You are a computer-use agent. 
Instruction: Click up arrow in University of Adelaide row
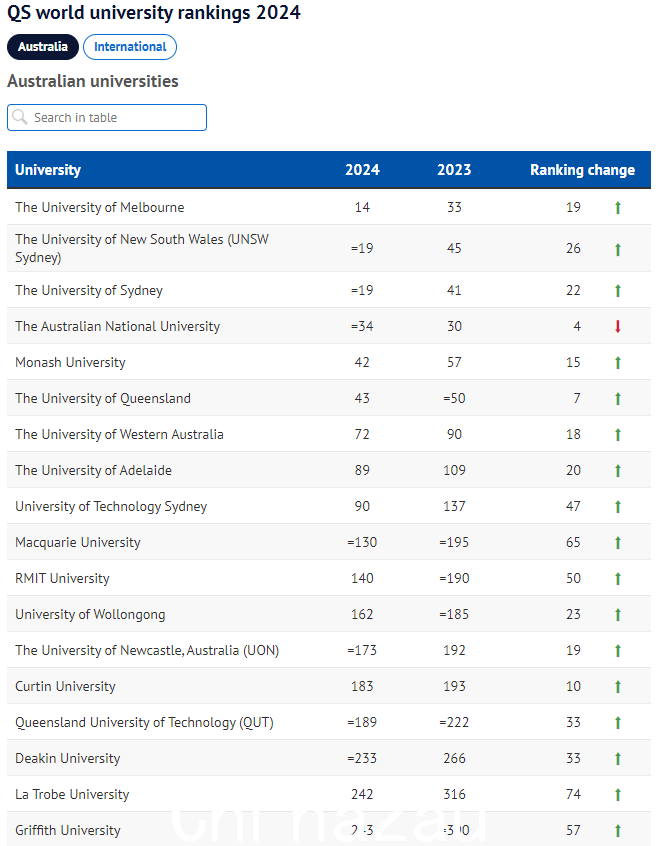[618, 471]
